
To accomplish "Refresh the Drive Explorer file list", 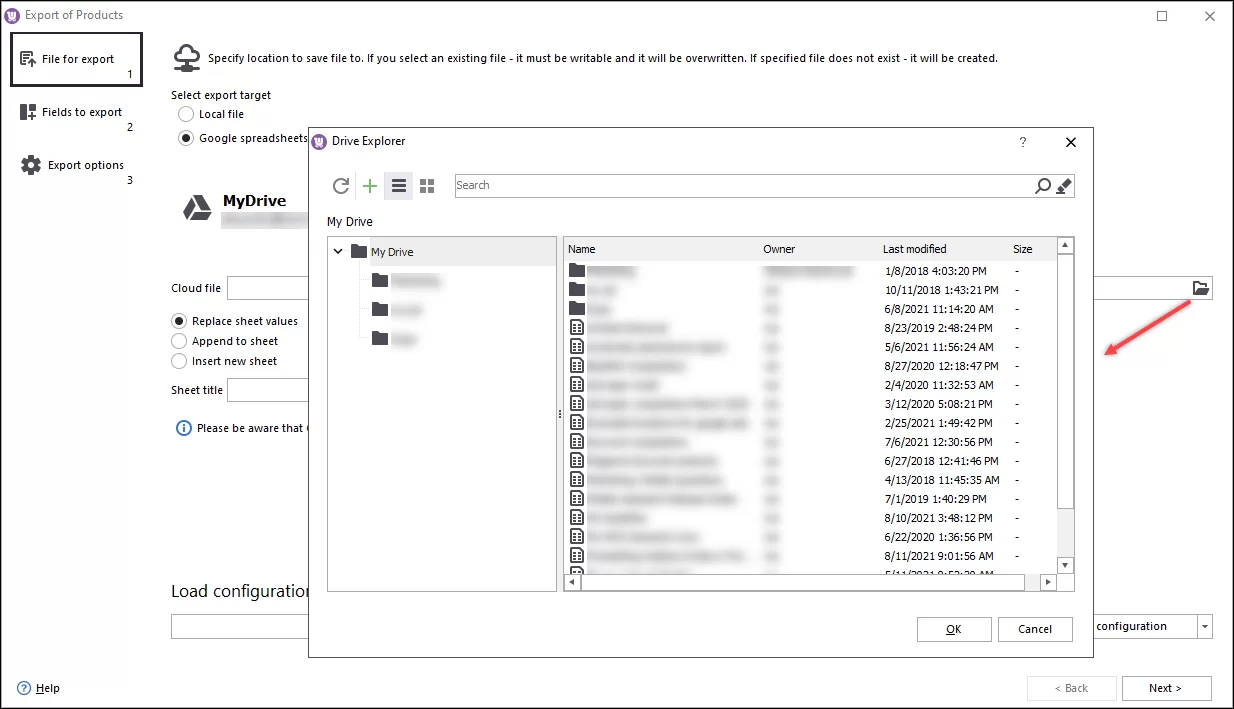I will (x=340, y=185).
